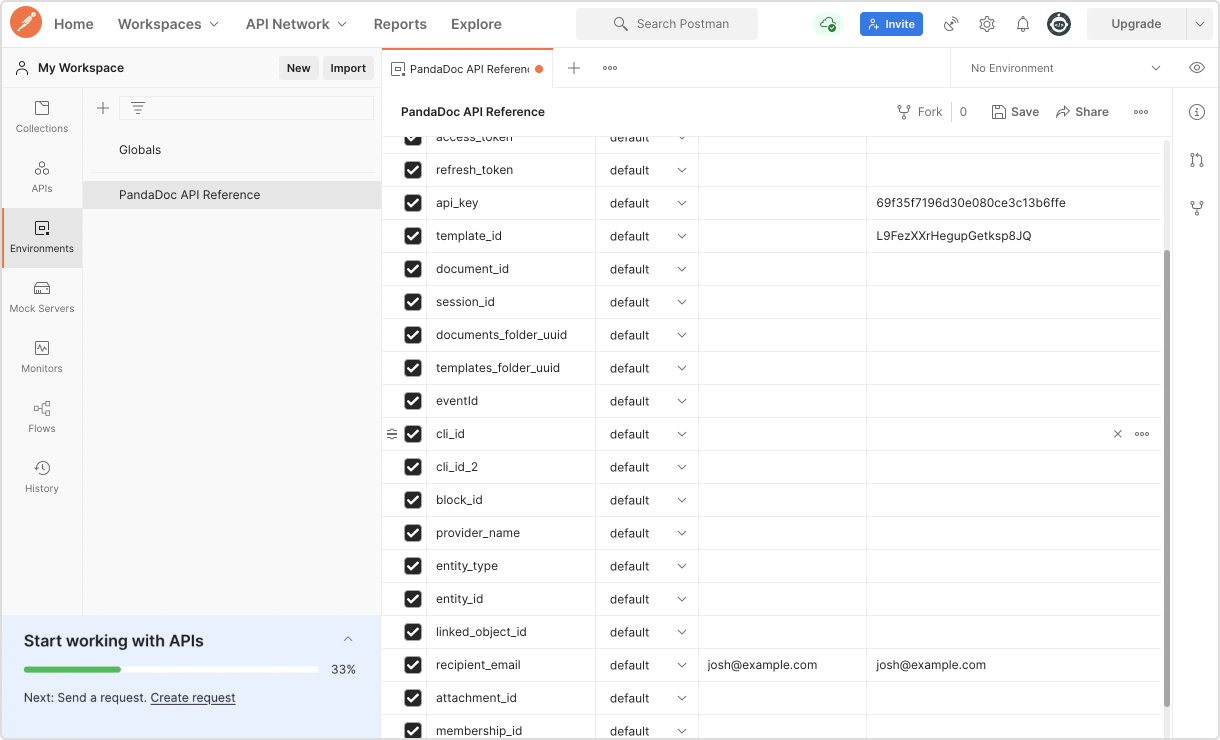Uncheck the template_id variable checkbox
Screen dimensions: 1220x740
(413, 236)
